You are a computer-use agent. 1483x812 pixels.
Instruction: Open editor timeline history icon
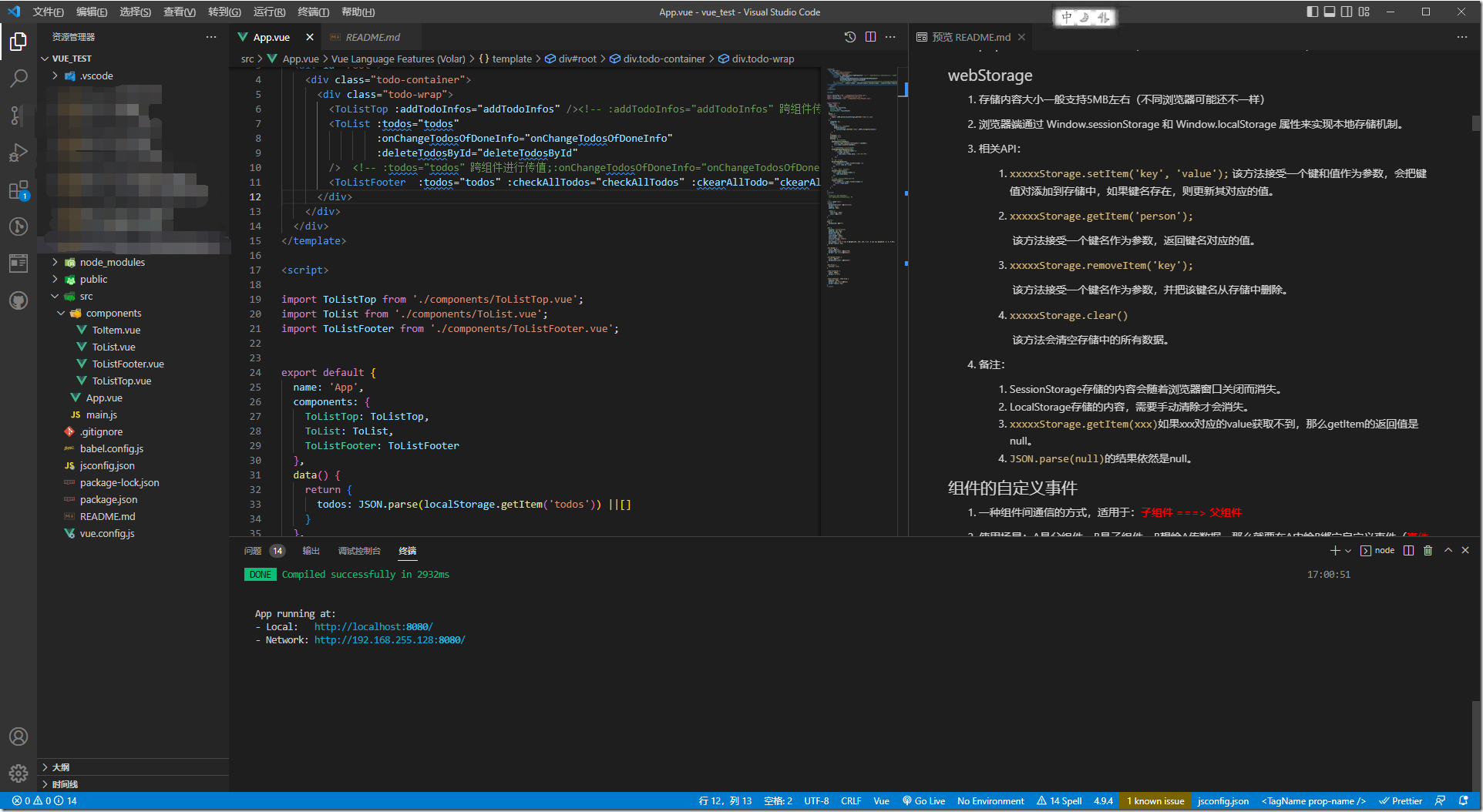pos(850,37)
